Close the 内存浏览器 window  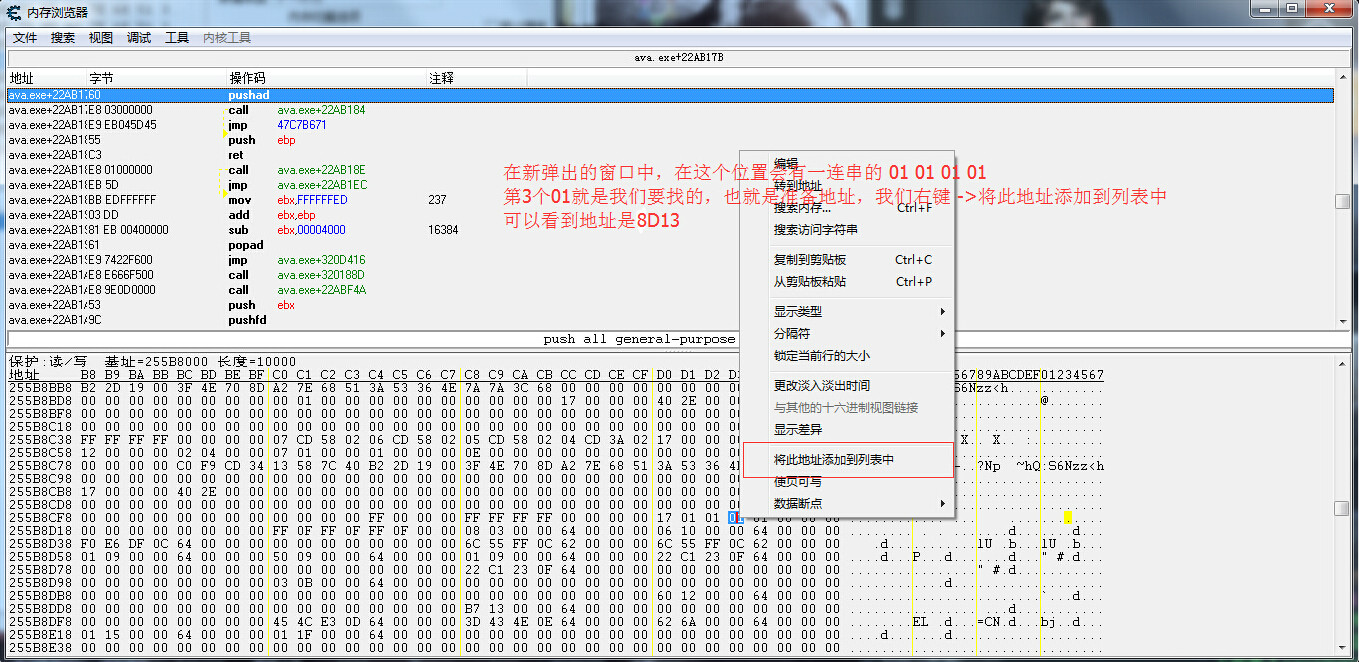[1327, 9]
